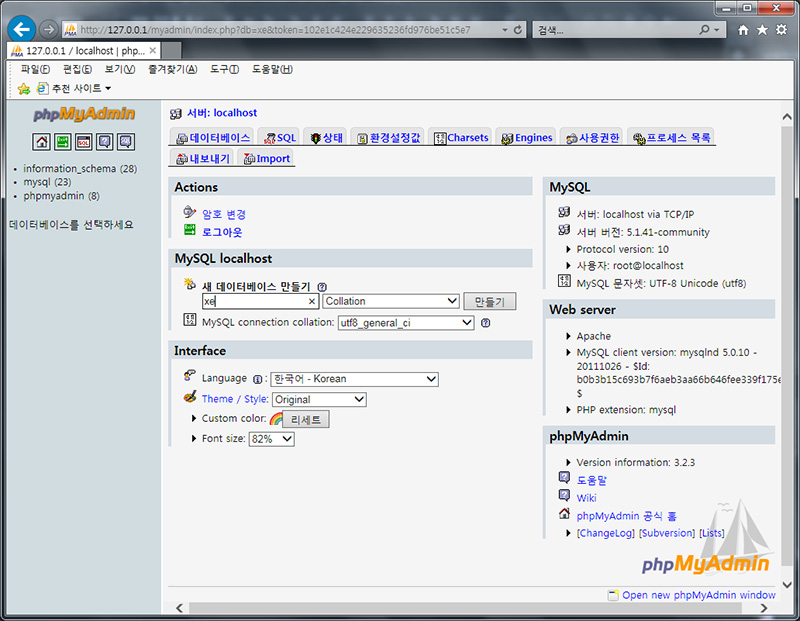This screenshot has width=800, height=621.
Task: Click the green logout icon in the sidebar
Action: (x=63, y=141)
